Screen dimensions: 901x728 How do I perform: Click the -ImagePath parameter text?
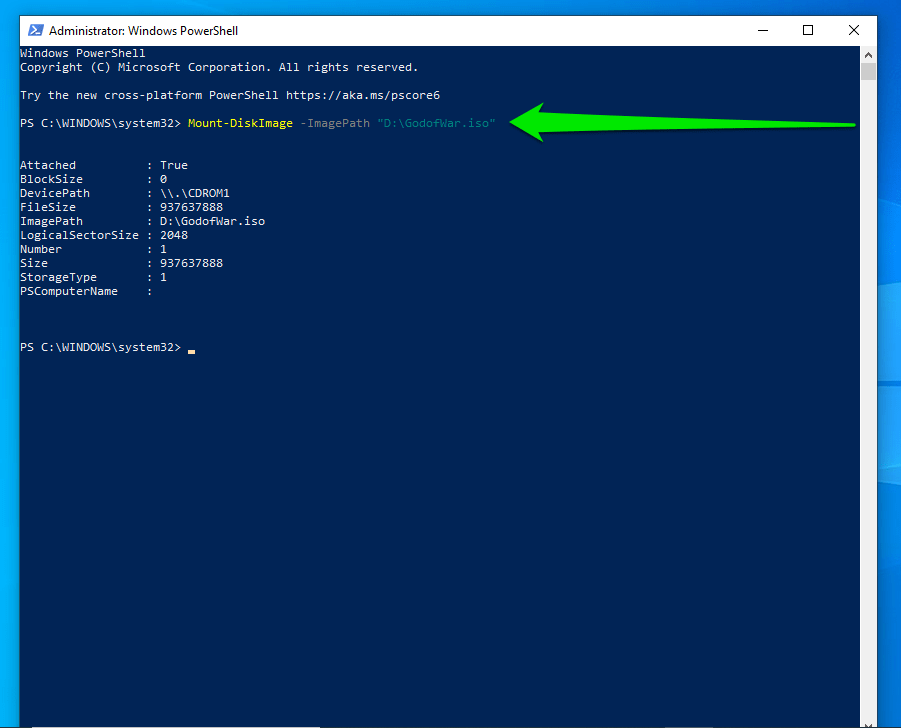click(x=335, y=123)
